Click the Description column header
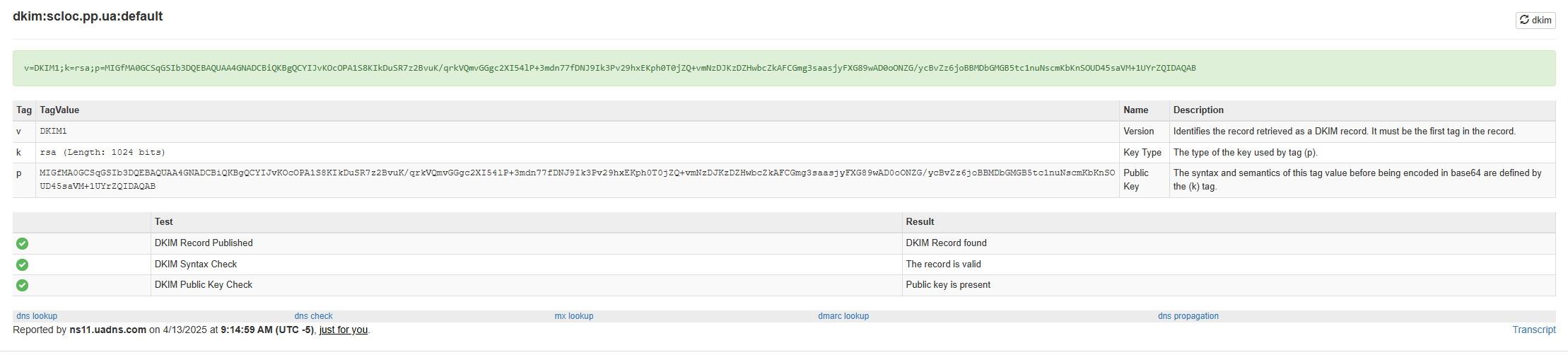This screenshot has height=355, width=1568. 1198,110
